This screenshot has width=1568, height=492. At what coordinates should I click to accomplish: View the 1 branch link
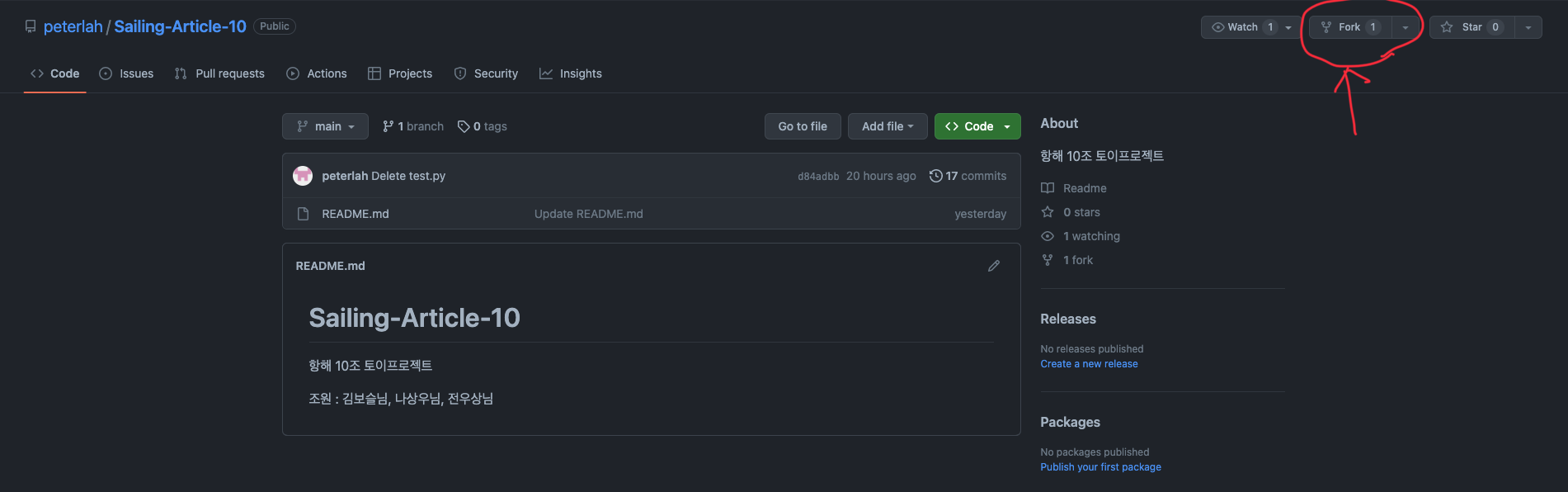click(x=413, y=126)
